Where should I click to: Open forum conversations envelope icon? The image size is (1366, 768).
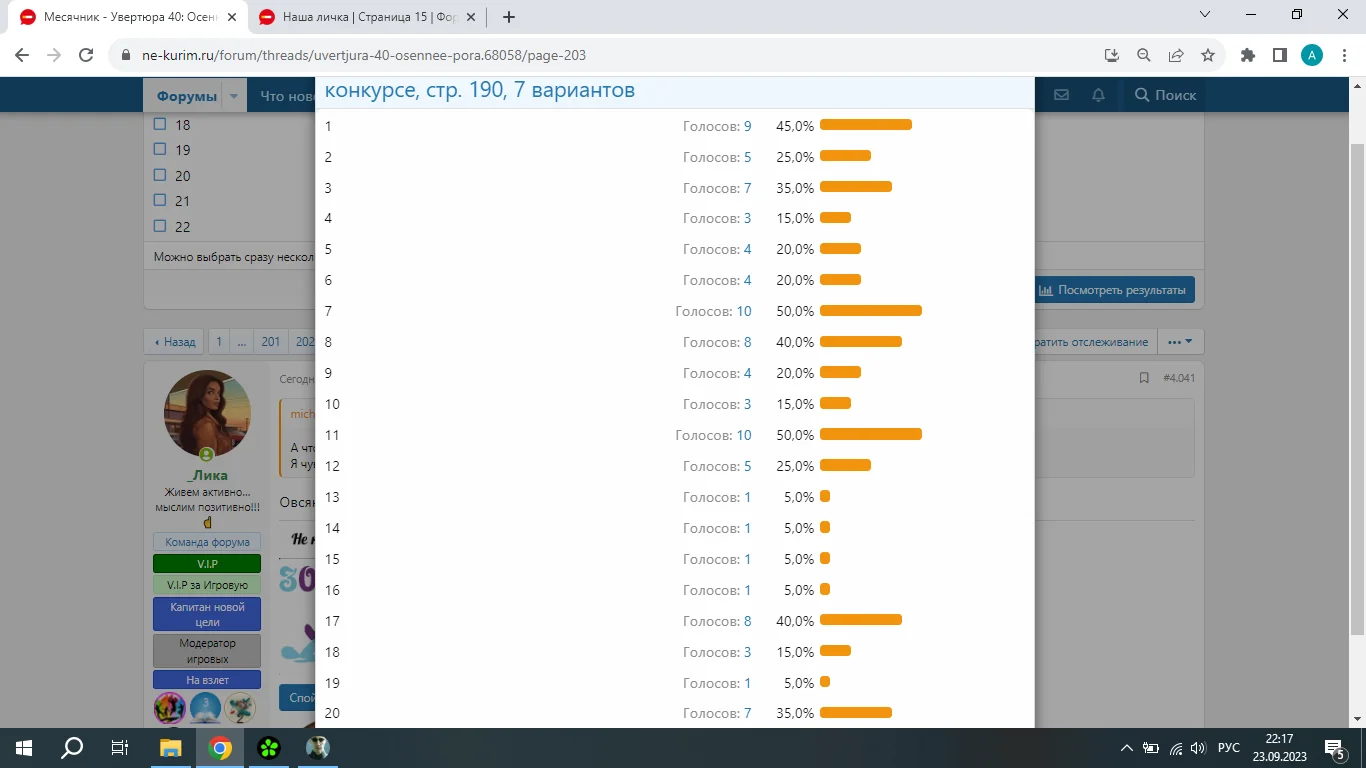(x=1061, y=95)
